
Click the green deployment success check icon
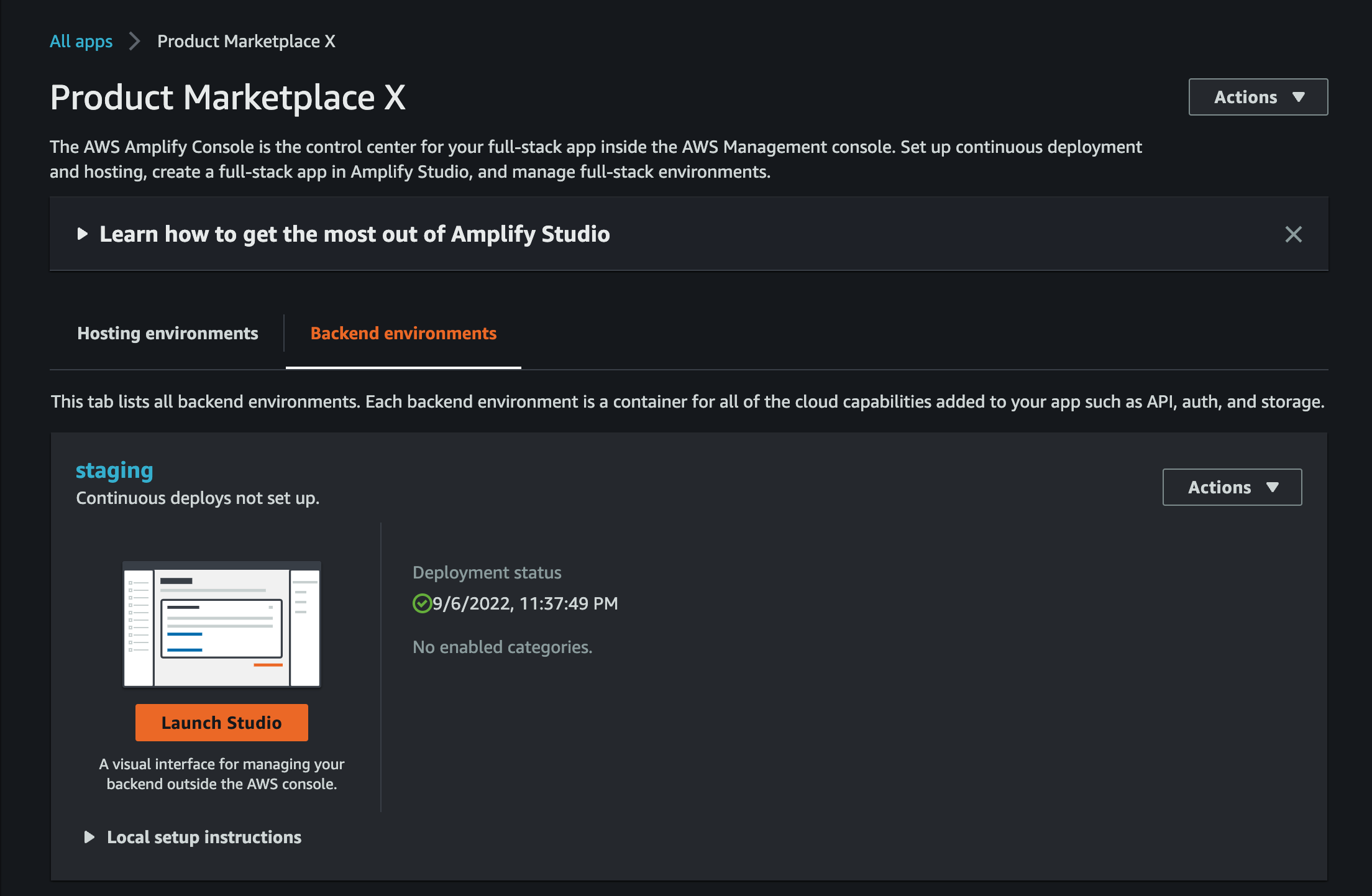point(422,603)
